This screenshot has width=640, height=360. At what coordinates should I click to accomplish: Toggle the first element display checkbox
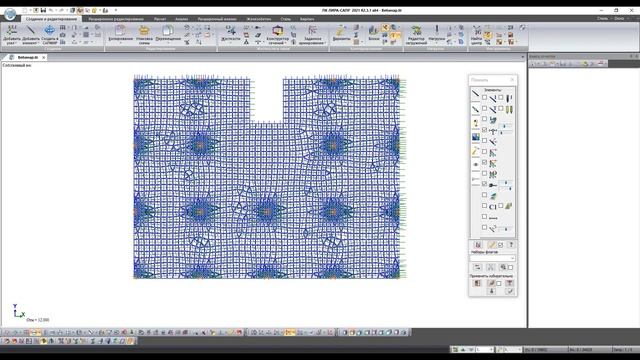(x=484, y=98)
